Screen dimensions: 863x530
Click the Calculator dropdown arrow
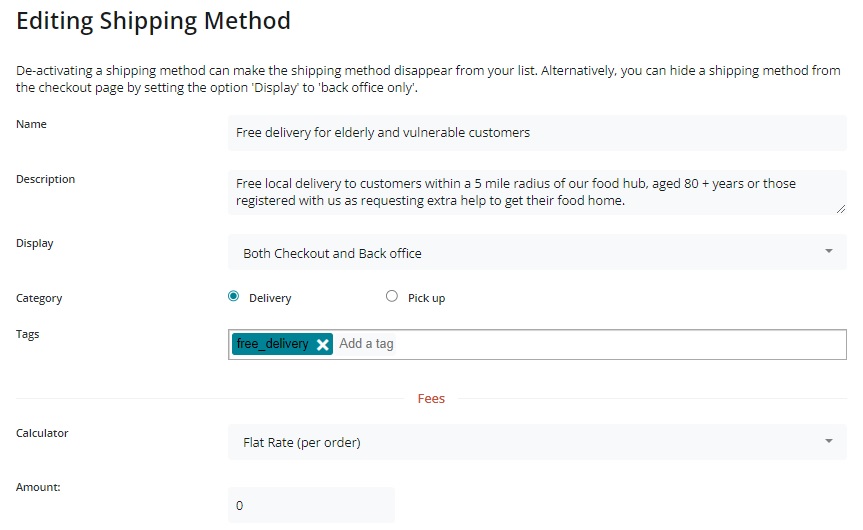(828, 441)
